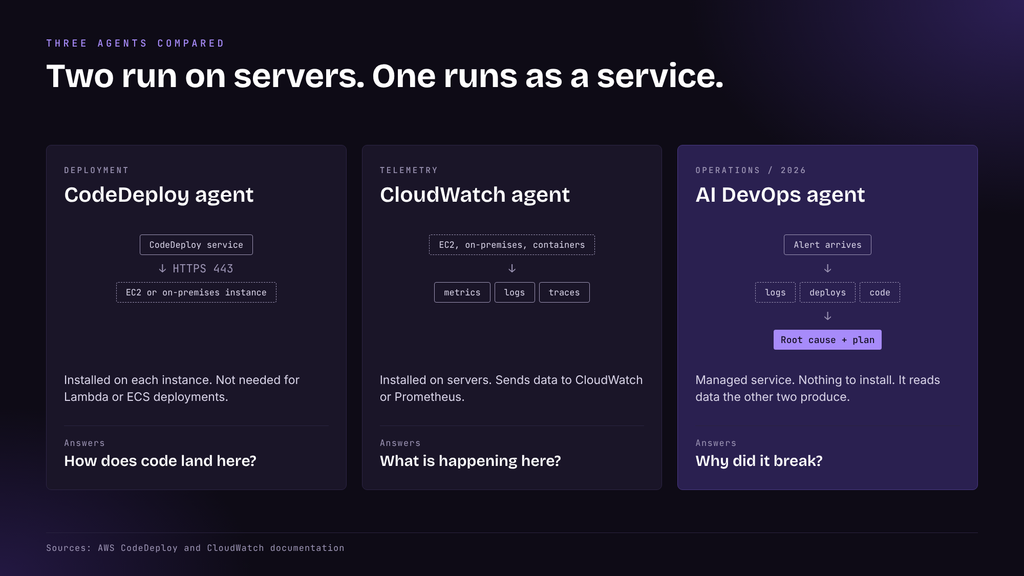Click 'Managed service. Nothing to install' description
Image resolution: width=1024 pixels, height=576 pixels.
[x=818, y=388]
